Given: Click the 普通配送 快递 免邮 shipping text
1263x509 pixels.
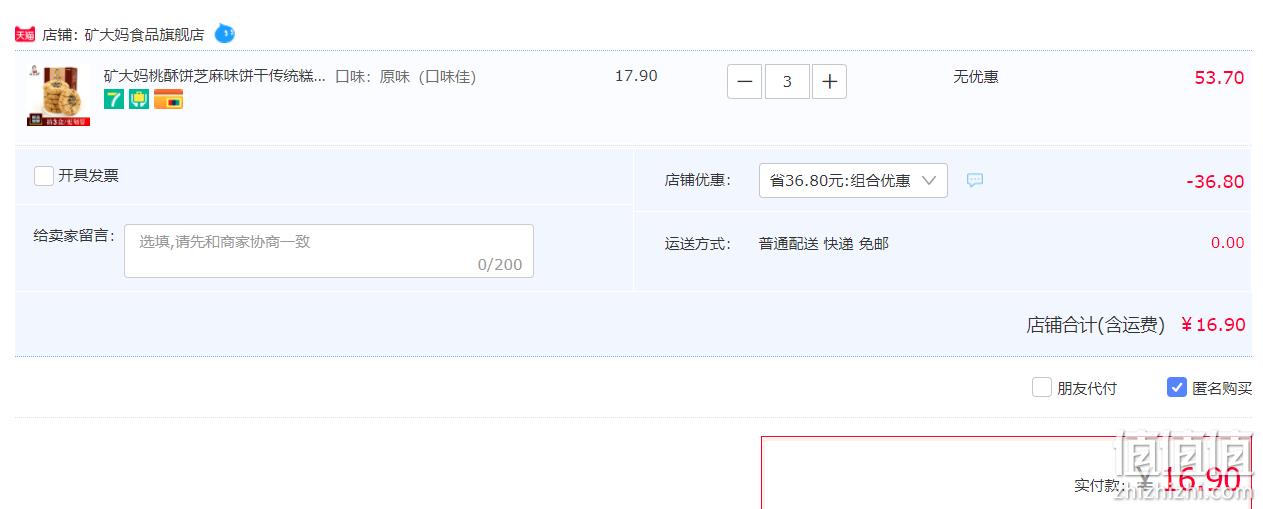Looking at the screenshot, I should (x=823, y=243).
